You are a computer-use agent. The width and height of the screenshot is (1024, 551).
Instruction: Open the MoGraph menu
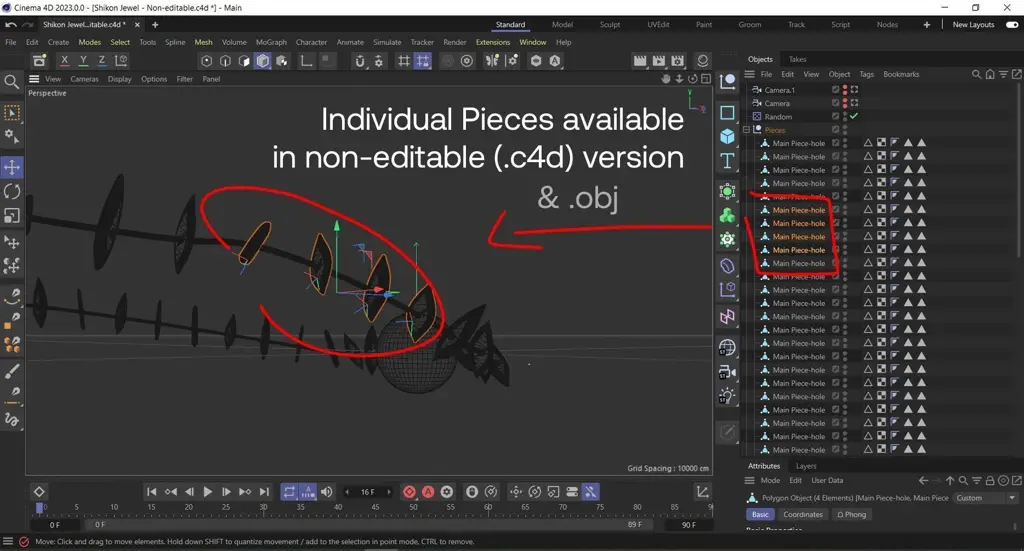pyautogui.click(x=271, y=42)
